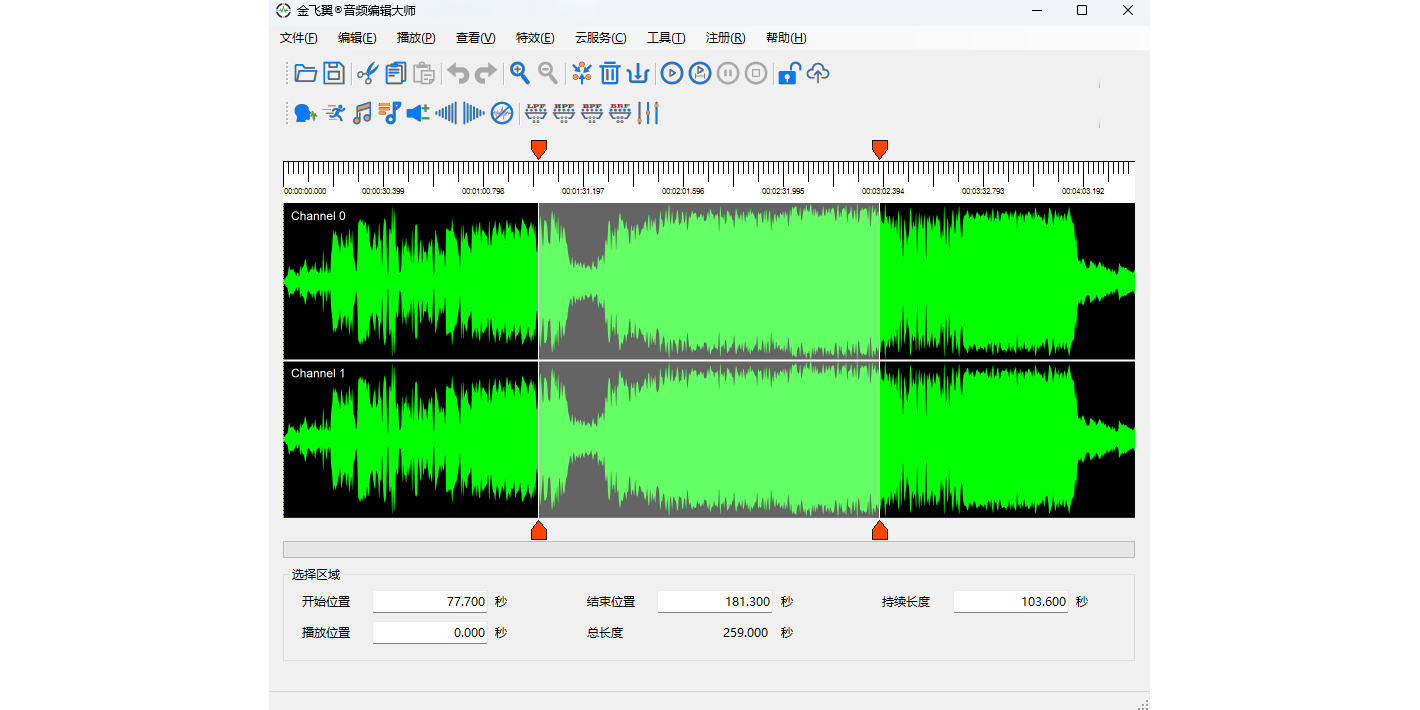Click the copy documents icon
Screen dimensions: 1420x710
(396, 73)
